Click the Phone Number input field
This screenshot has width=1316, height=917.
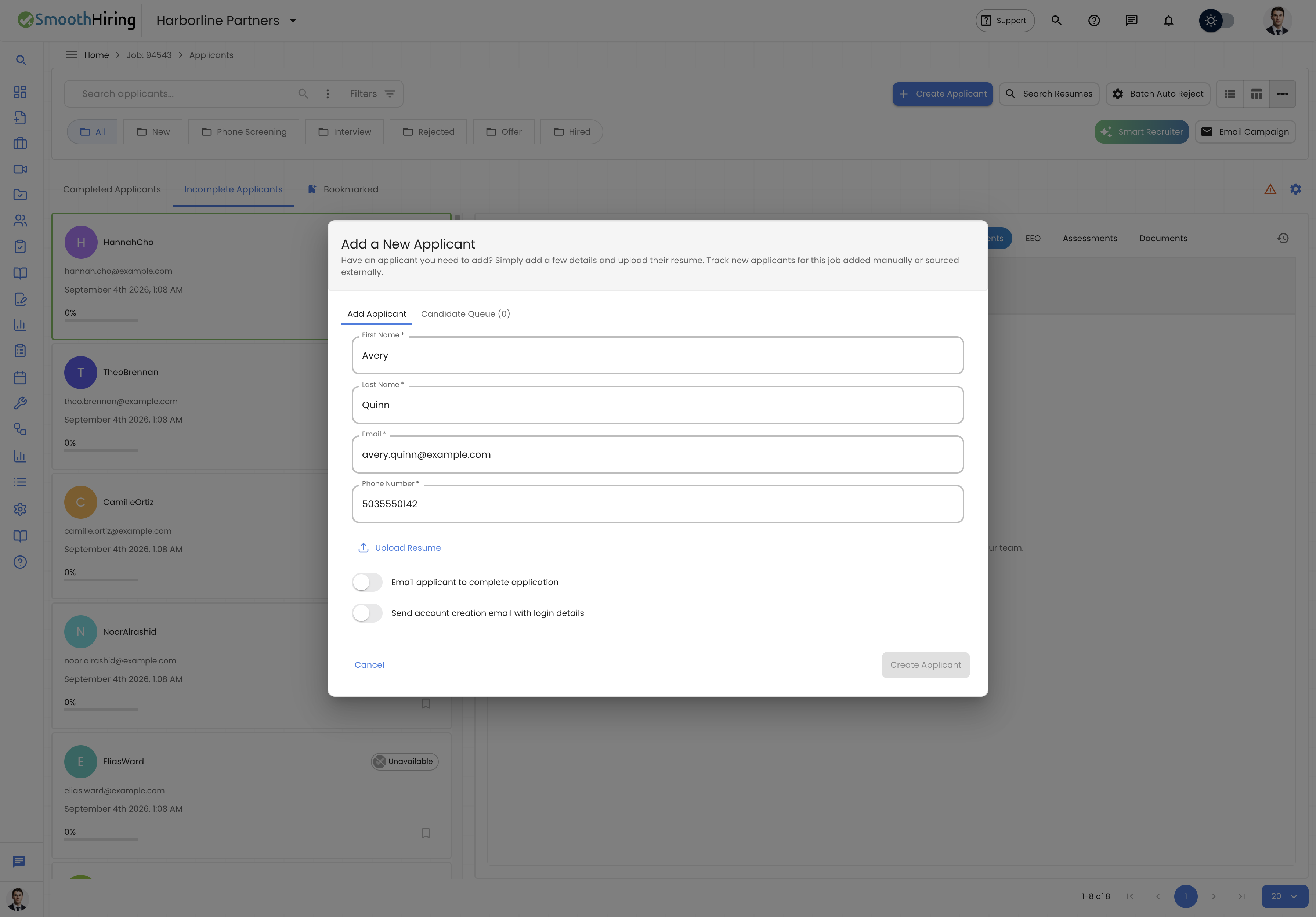coord(657,504)
